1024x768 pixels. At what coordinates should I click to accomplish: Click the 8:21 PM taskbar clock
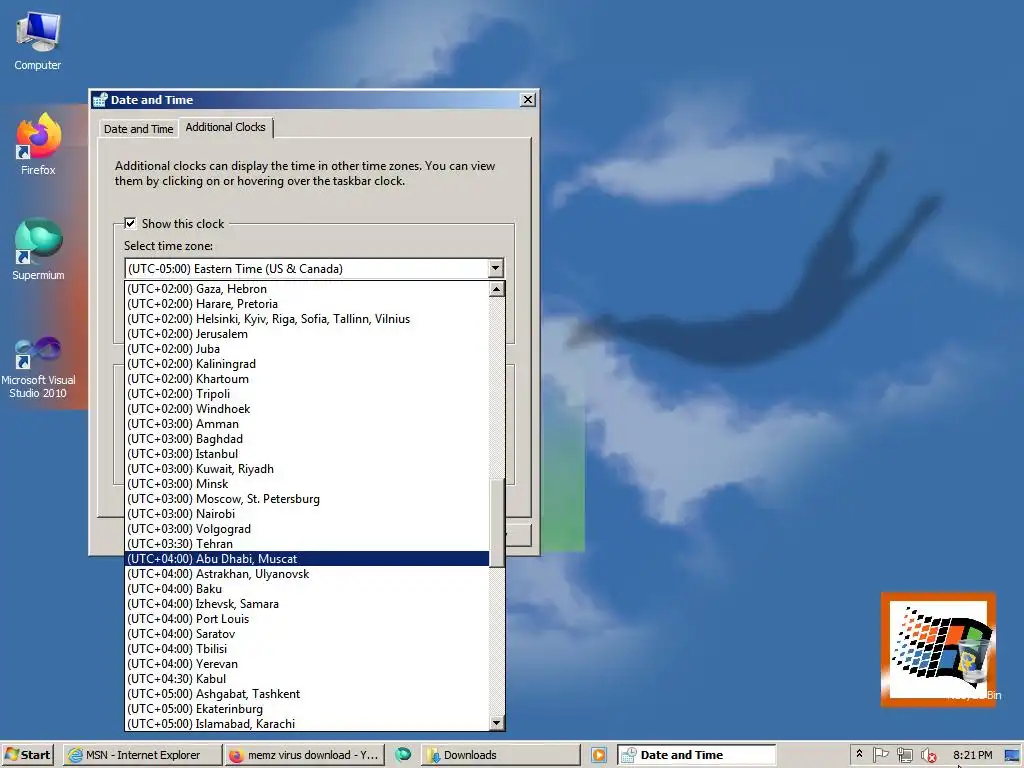coord(972,755)
